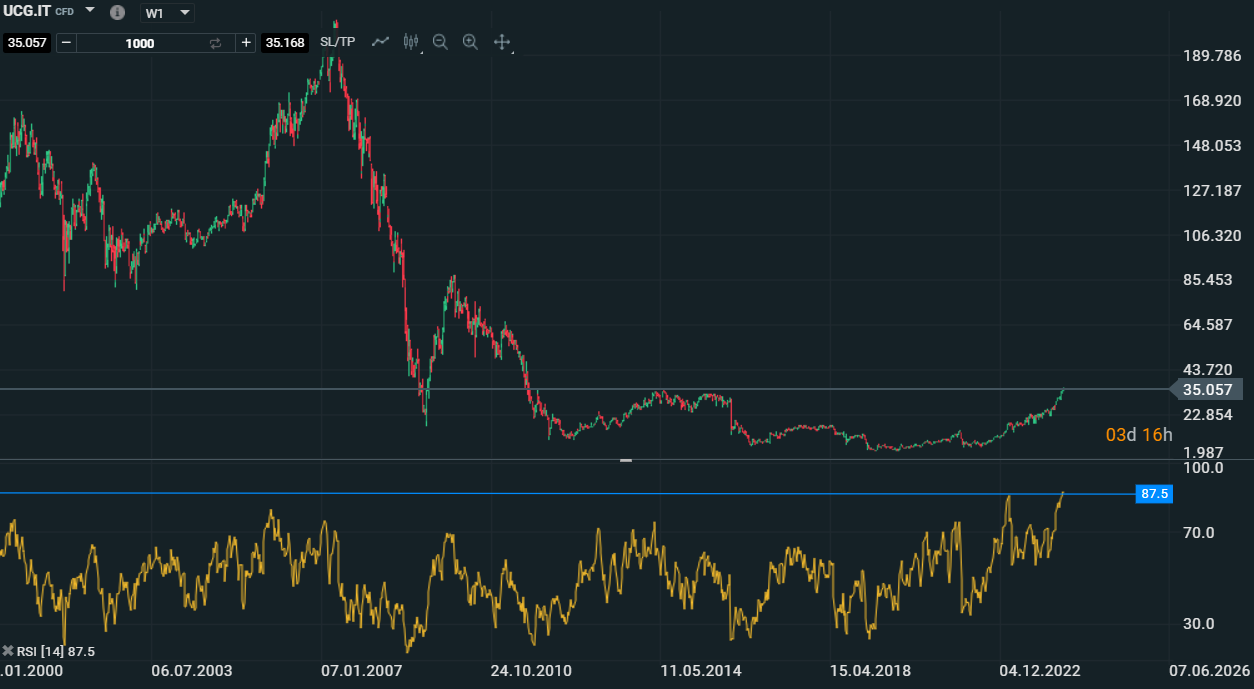Click the RSI [14] 87.5 indicator label
This screenshot has width=1254, height=689.
click(x=56, y=651)
